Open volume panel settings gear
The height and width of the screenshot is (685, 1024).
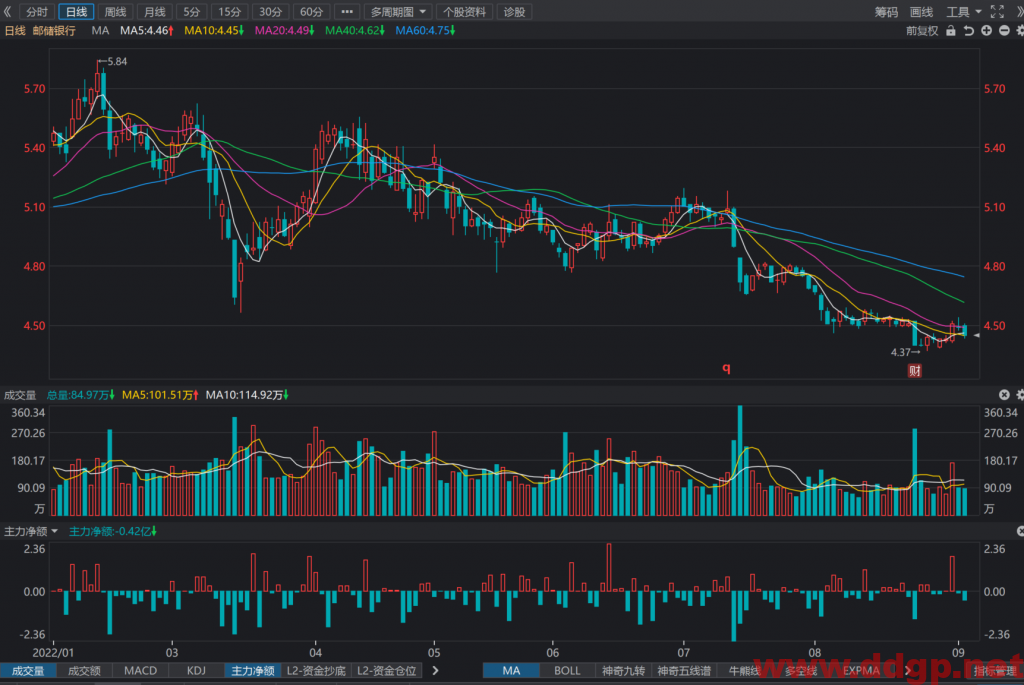point(1019,394)
